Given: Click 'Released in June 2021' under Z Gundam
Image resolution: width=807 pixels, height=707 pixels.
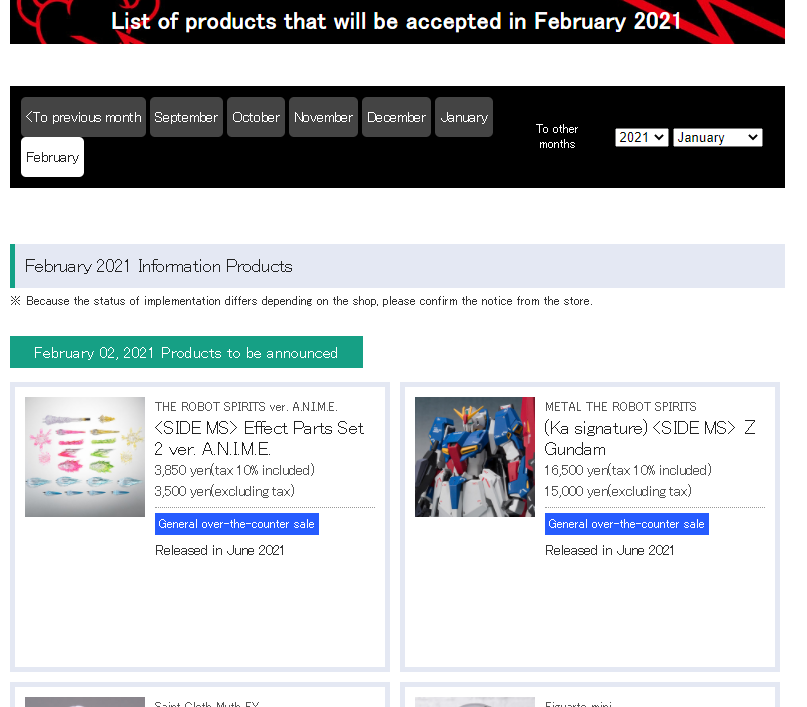Looking at the screenshot, I should [610, 551].
